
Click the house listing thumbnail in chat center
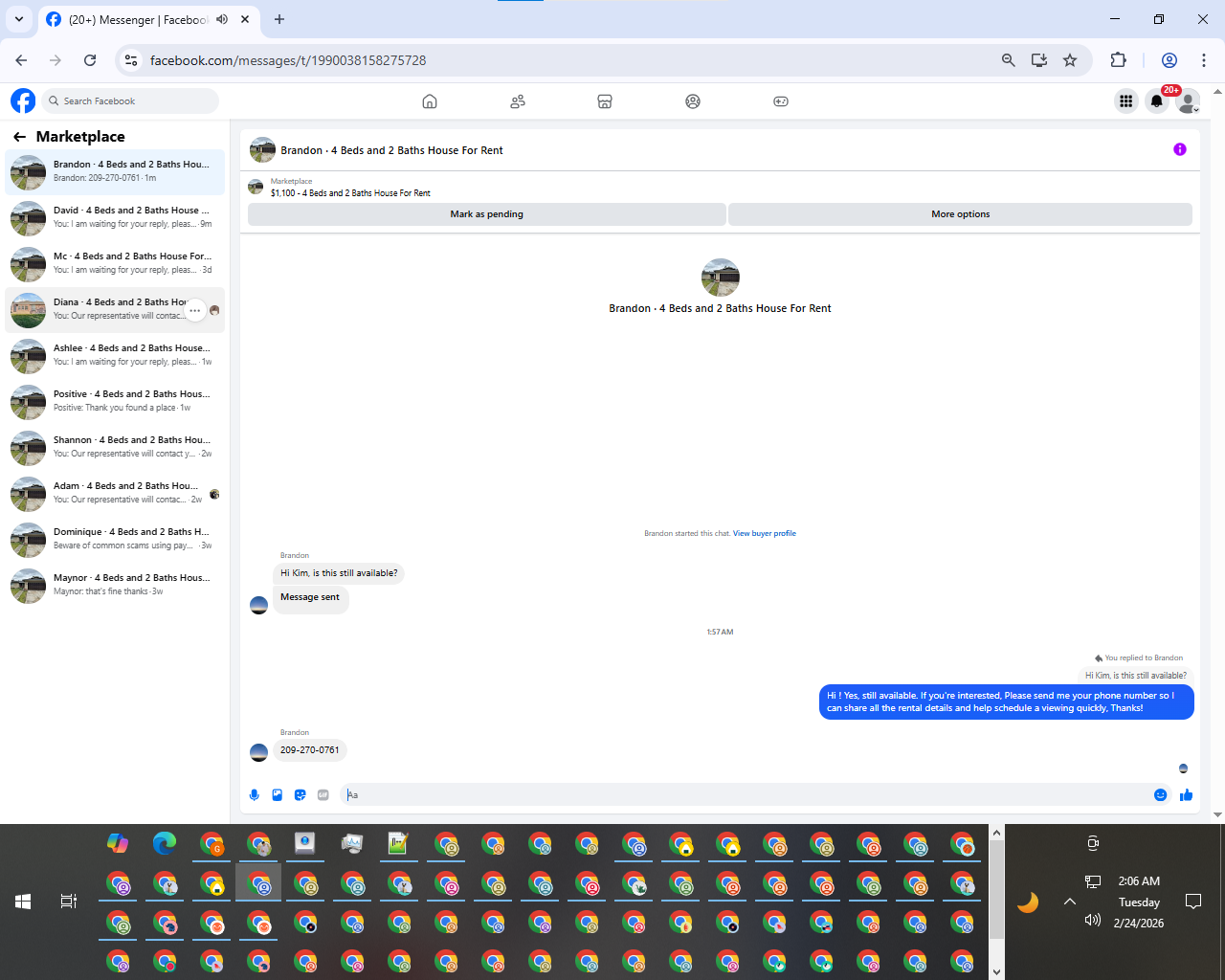[x=721, y=278]
